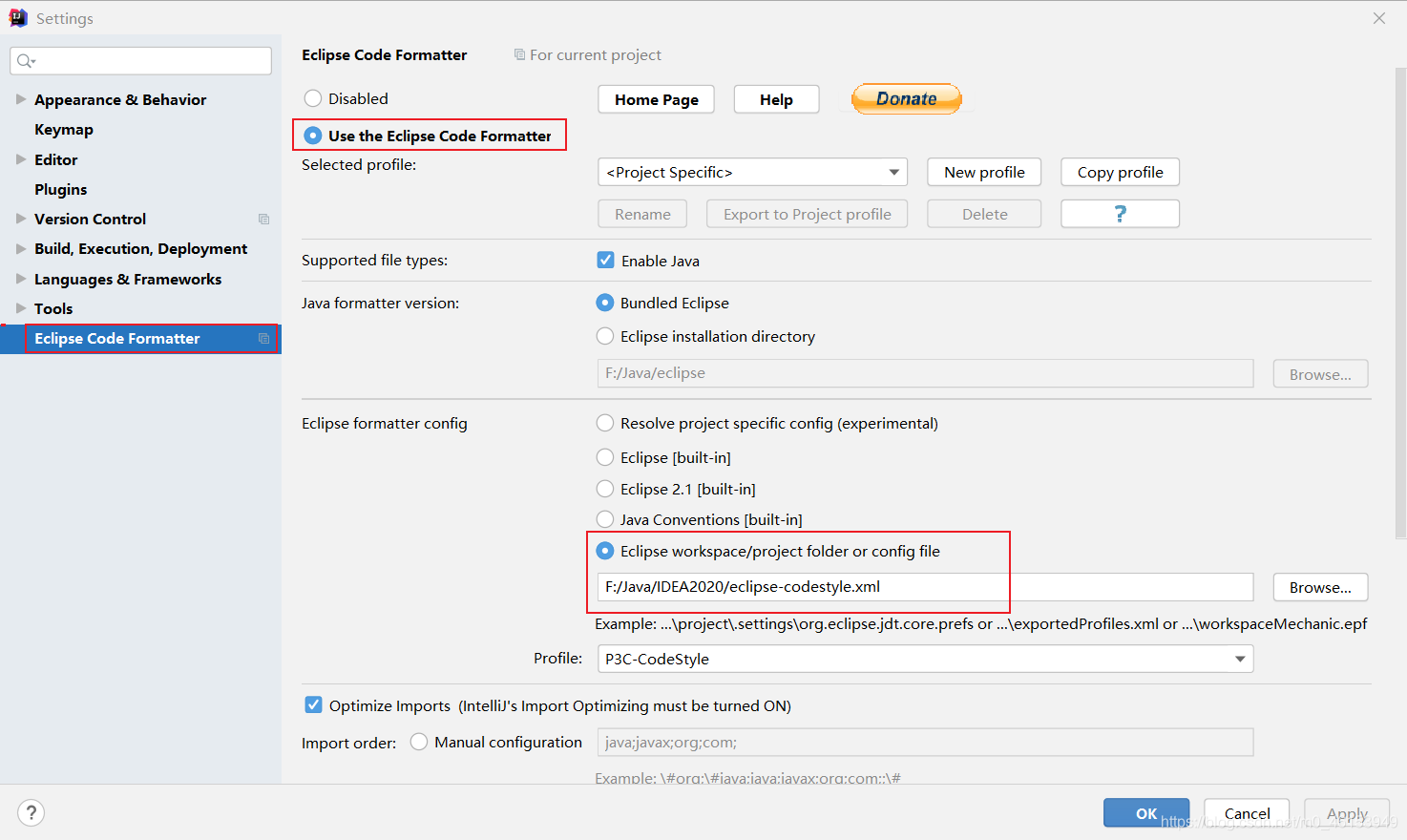Open the Keymap settings page
This screenshot has width=1407, height=840.
64,130
